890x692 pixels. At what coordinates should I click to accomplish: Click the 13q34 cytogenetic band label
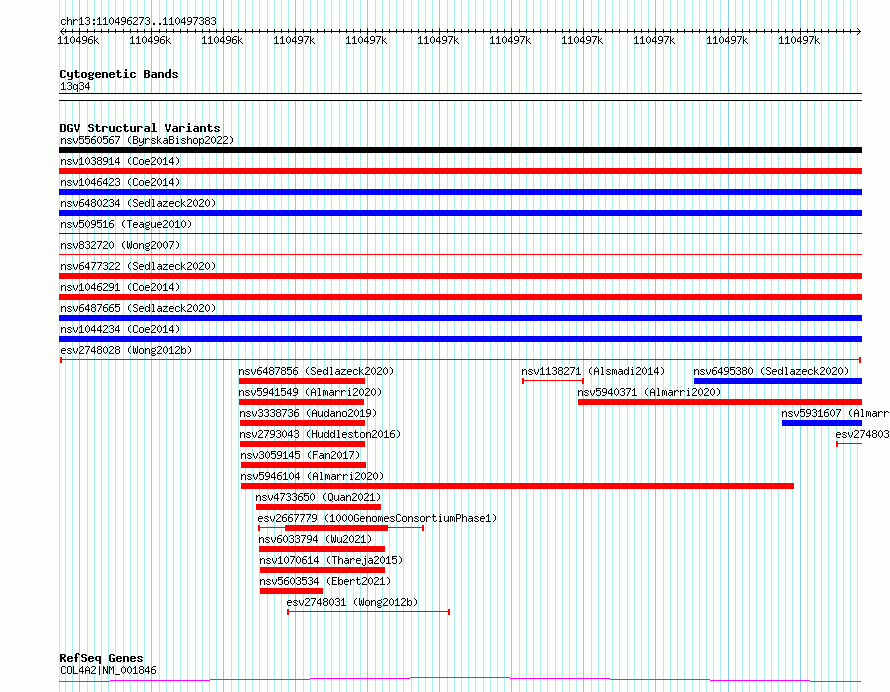(75, 86)
